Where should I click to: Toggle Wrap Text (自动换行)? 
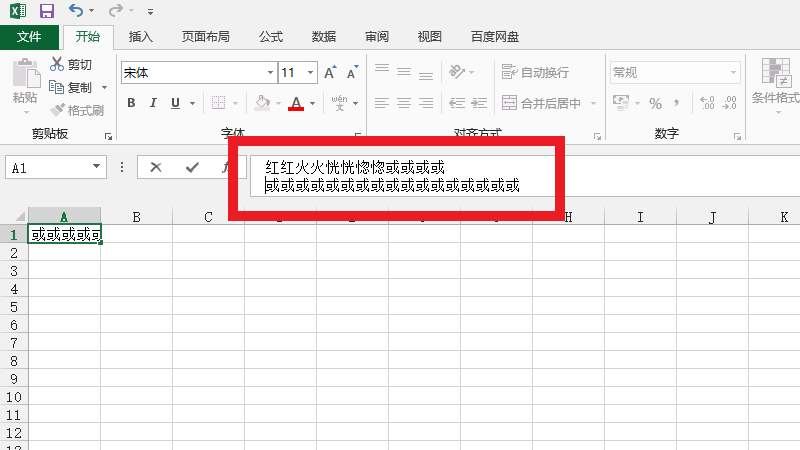(x=535, y=73)
